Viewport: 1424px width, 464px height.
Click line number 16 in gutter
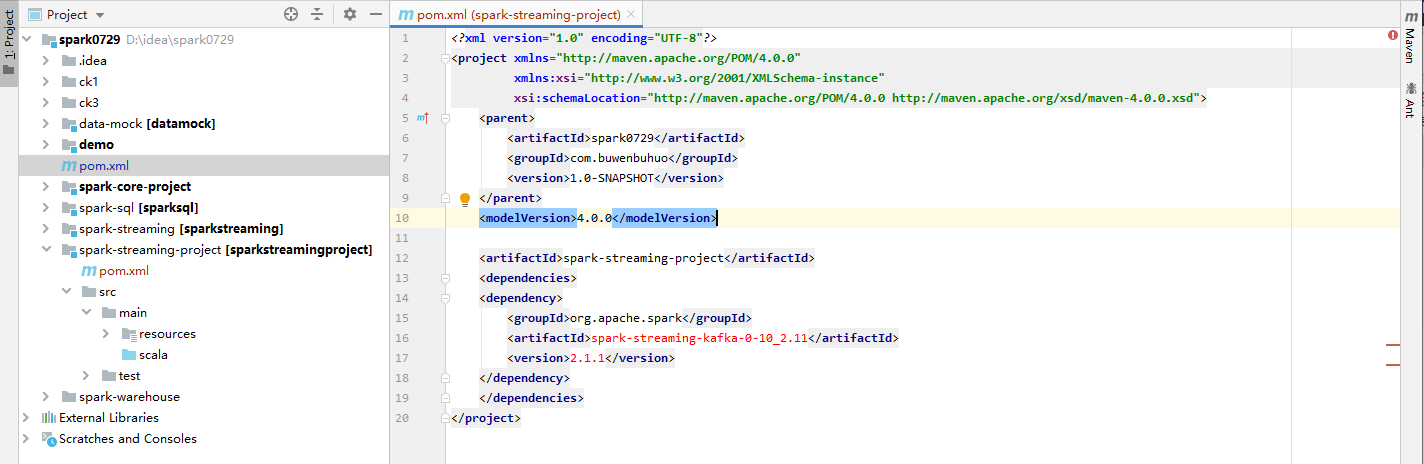click(402, 338)
